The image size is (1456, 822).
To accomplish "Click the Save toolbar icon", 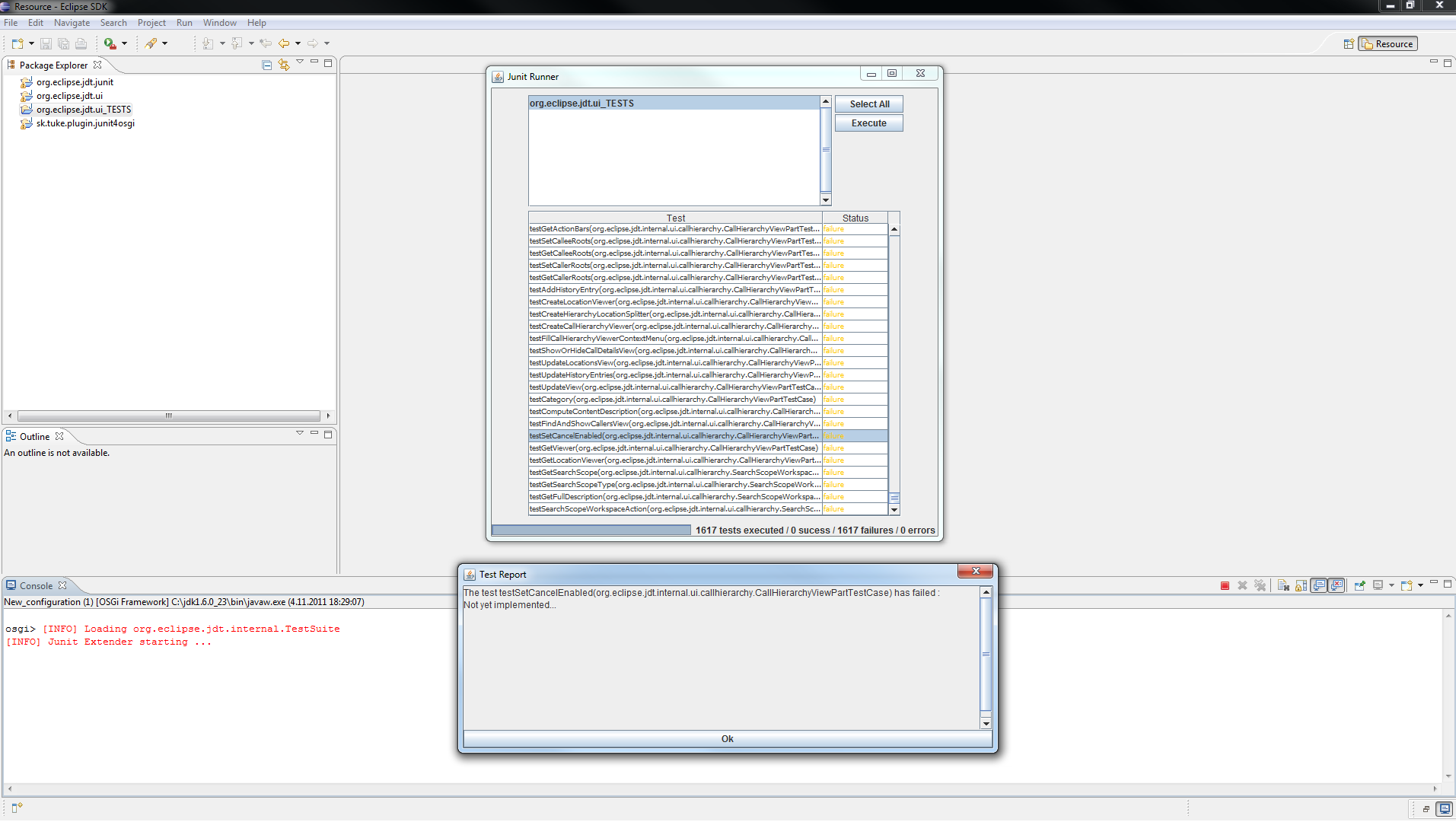I will pyautogui.click(x=46, y=43).
